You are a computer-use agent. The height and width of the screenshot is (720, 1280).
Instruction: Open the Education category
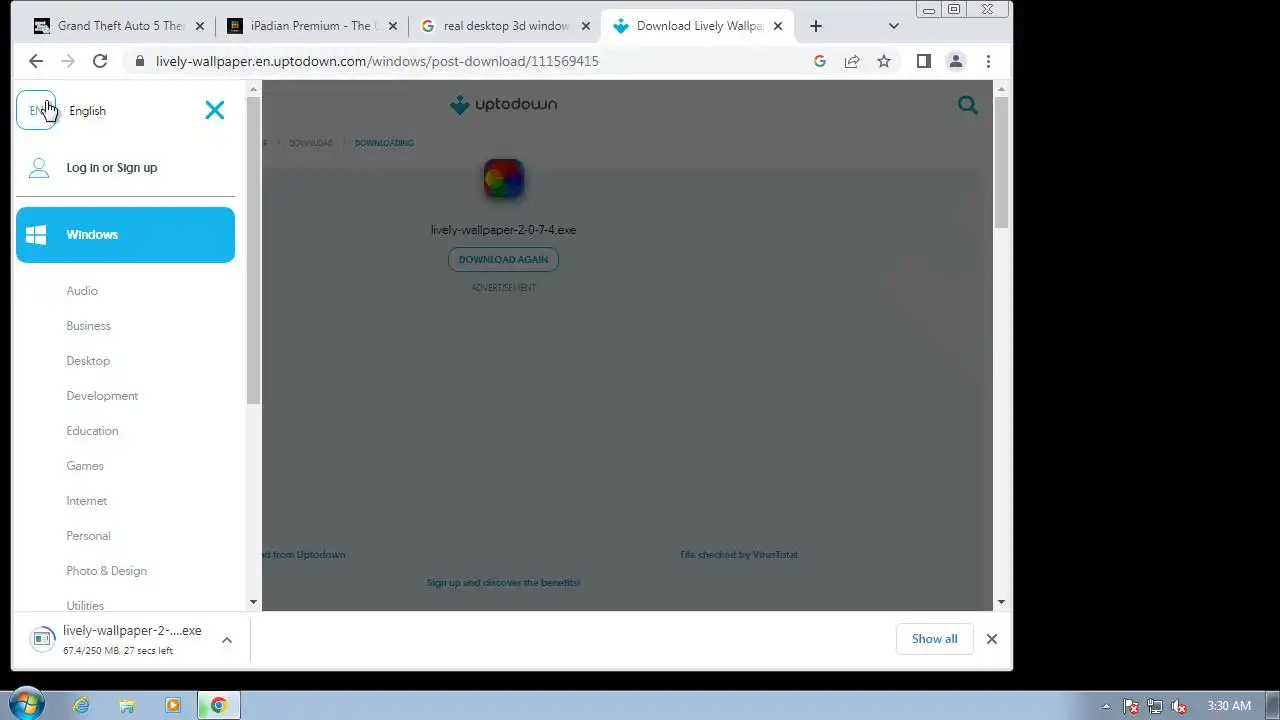[x=92, y=431]
